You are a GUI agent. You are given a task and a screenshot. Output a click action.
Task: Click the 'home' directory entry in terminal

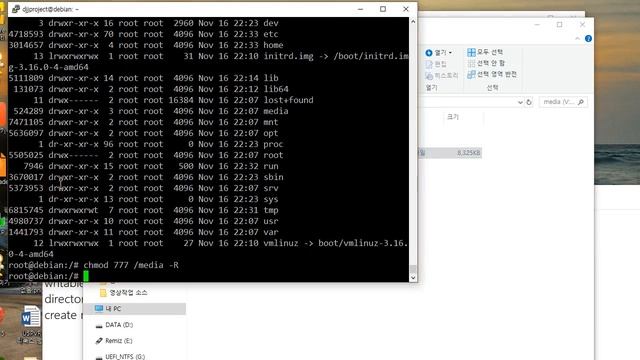point(273,45)
